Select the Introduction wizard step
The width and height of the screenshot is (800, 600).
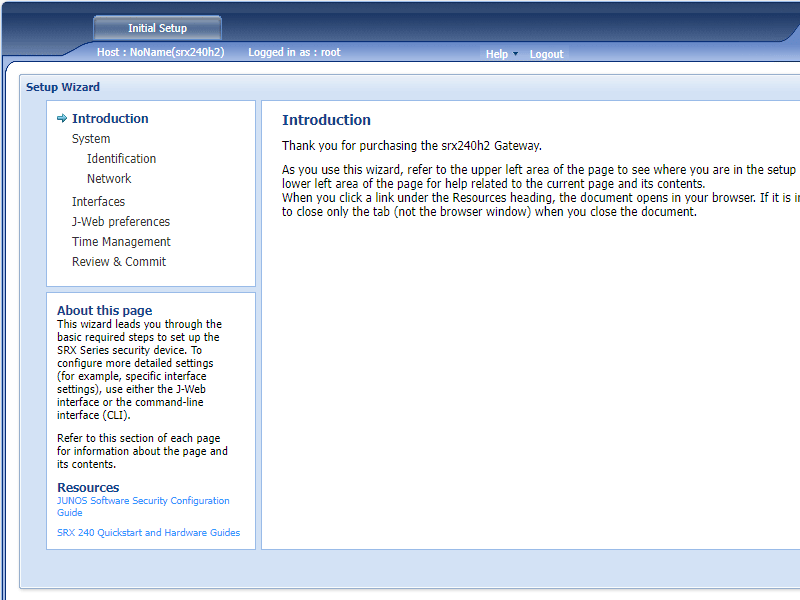(110, 118)
